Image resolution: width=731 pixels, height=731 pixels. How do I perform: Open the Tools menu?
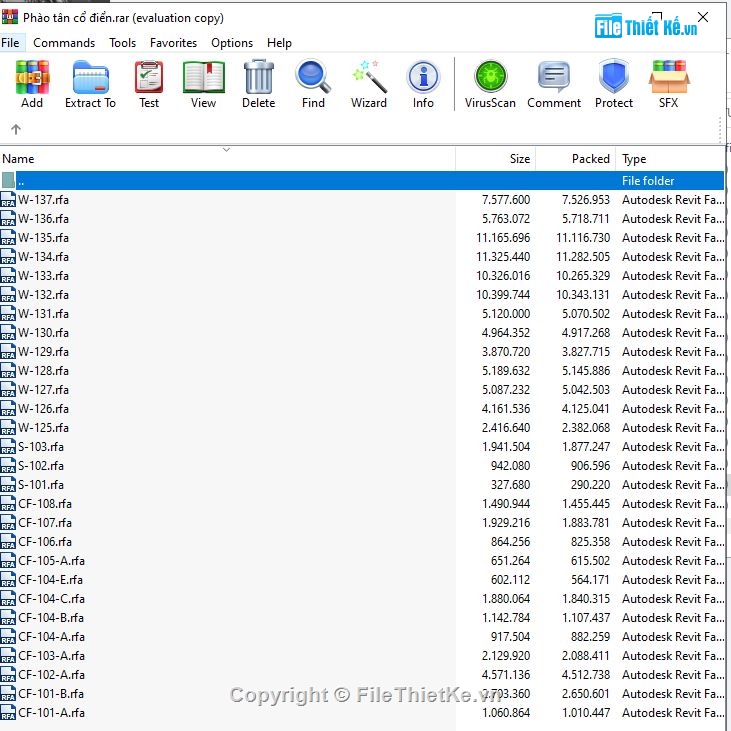[122, 43]
